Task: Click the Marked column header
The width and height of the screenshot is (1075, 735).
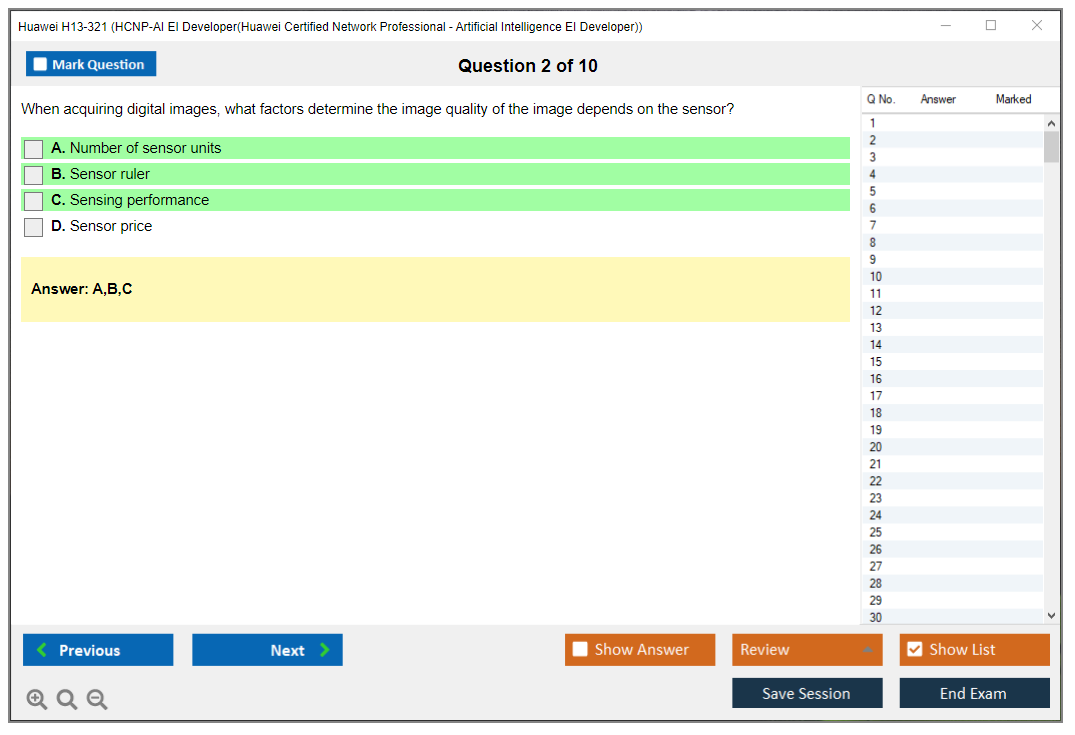Action: [x=1012, y=99]
